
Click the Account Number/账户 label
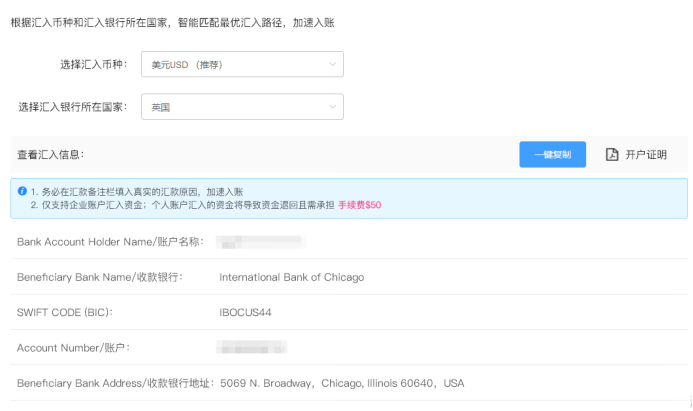73,348
